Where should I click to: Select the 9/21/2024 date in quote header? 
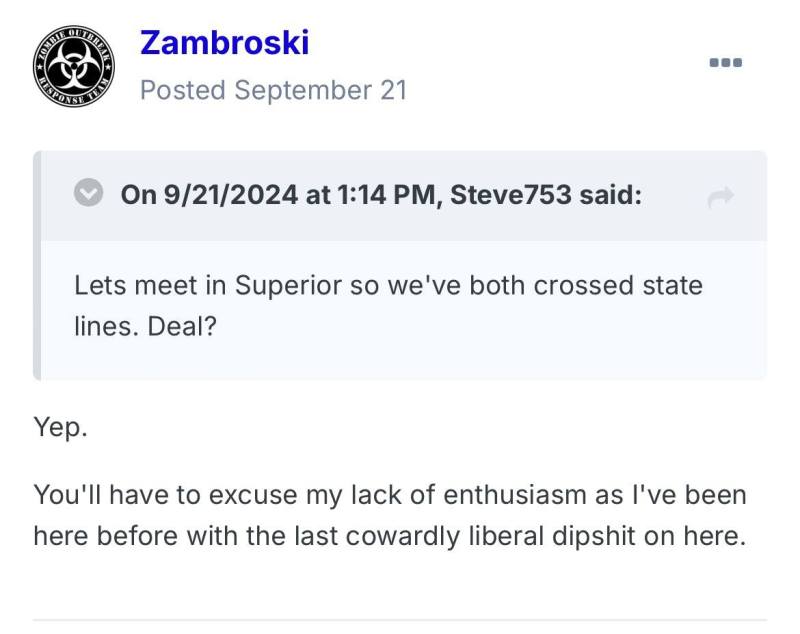[x=231, y=194]
